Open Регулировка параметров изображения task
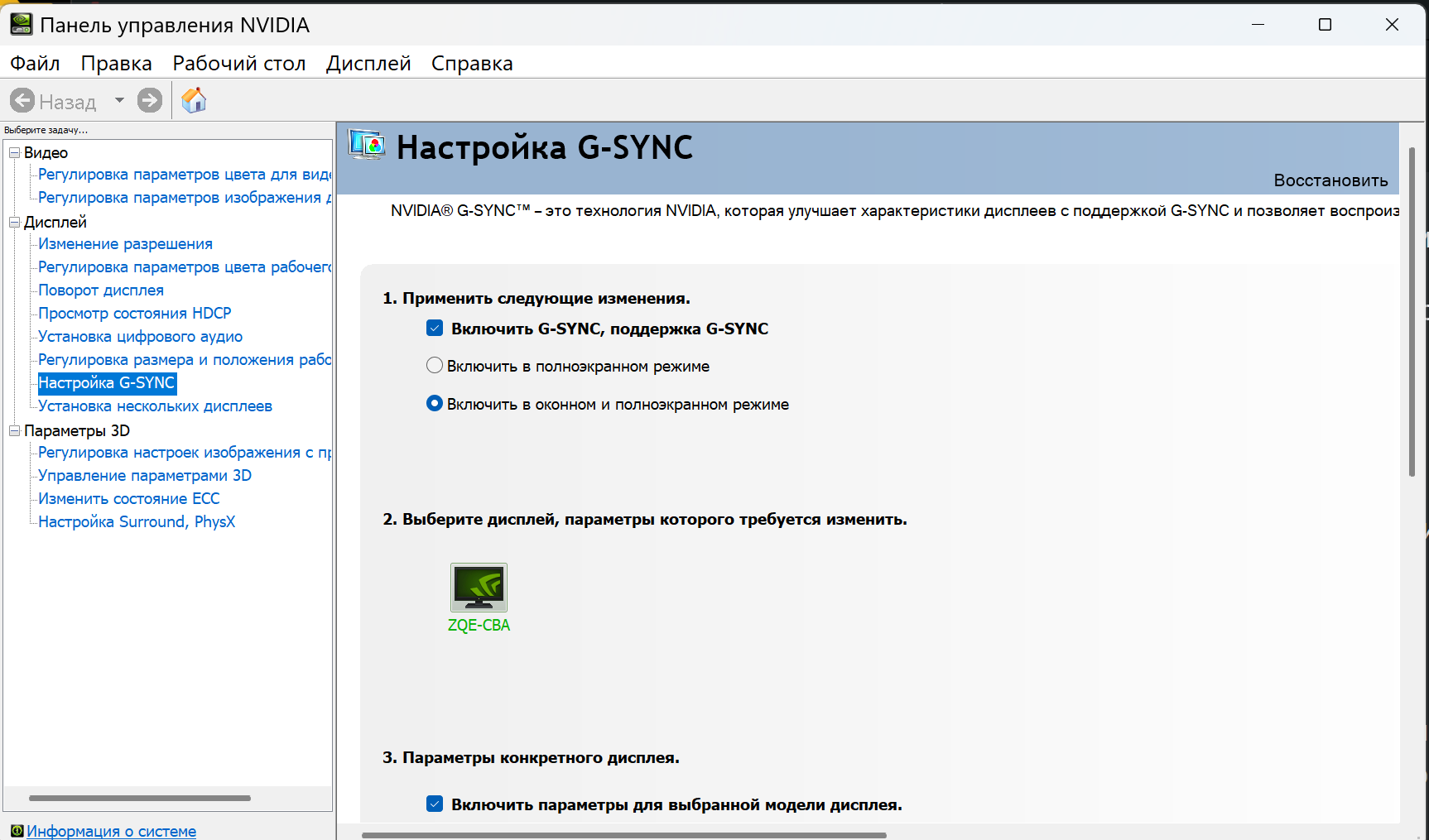Image resolution: width=1429 pixels, height=840 pixels. point(185,198)
